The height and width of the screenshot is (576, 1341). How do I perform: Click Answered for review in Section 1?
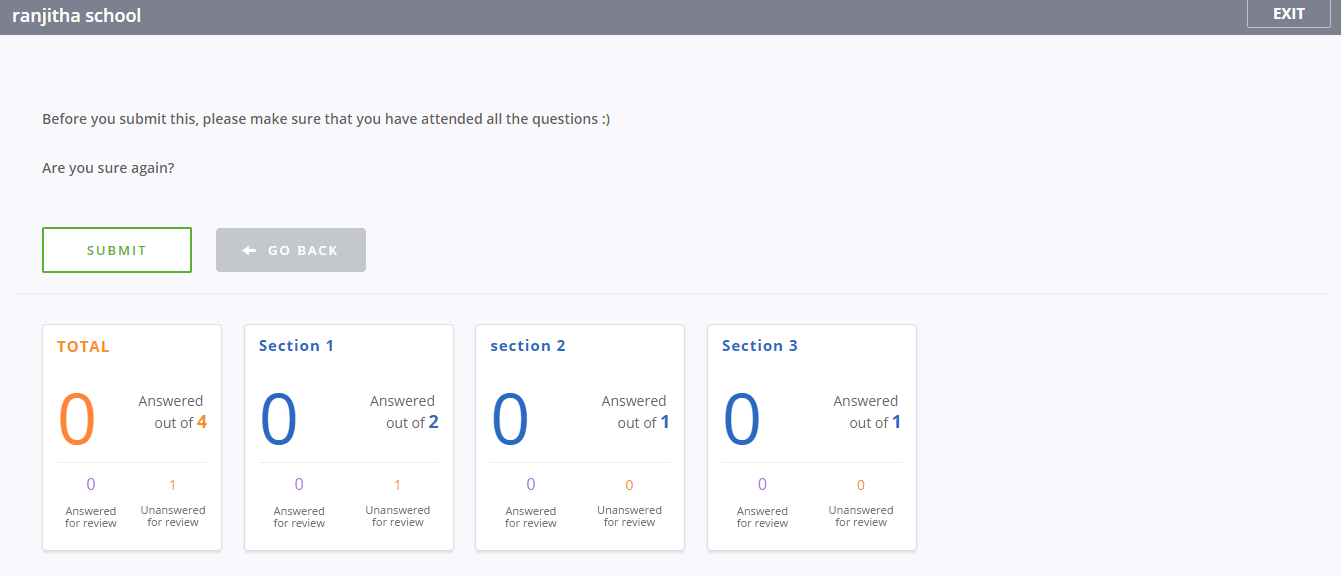299,517
